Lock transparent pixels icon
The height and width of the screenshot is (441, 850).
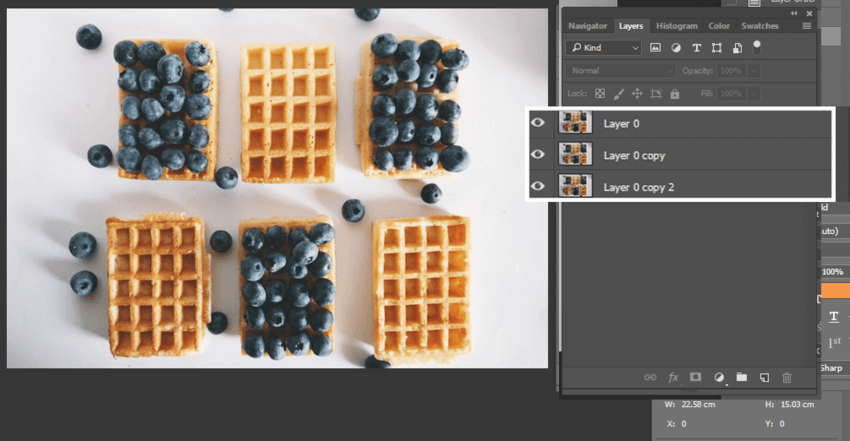click(600, 94)
